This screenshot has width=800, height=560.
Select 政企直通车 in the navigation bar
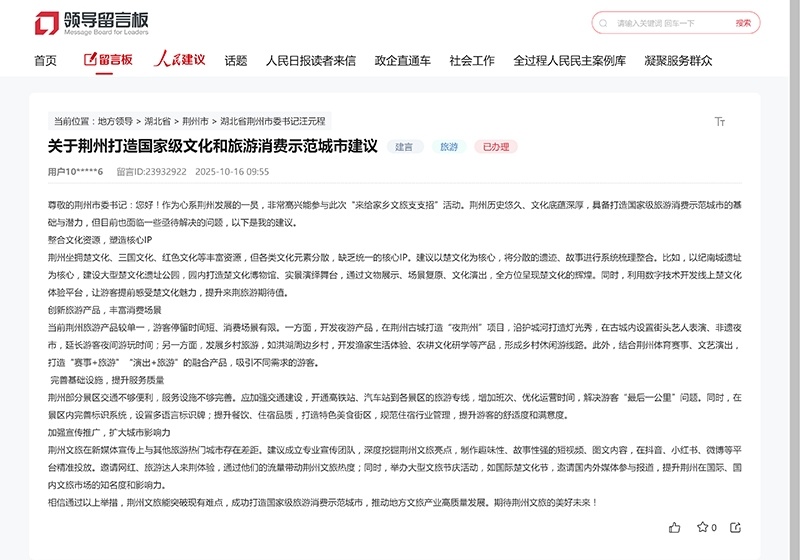(x=402, y=60)
